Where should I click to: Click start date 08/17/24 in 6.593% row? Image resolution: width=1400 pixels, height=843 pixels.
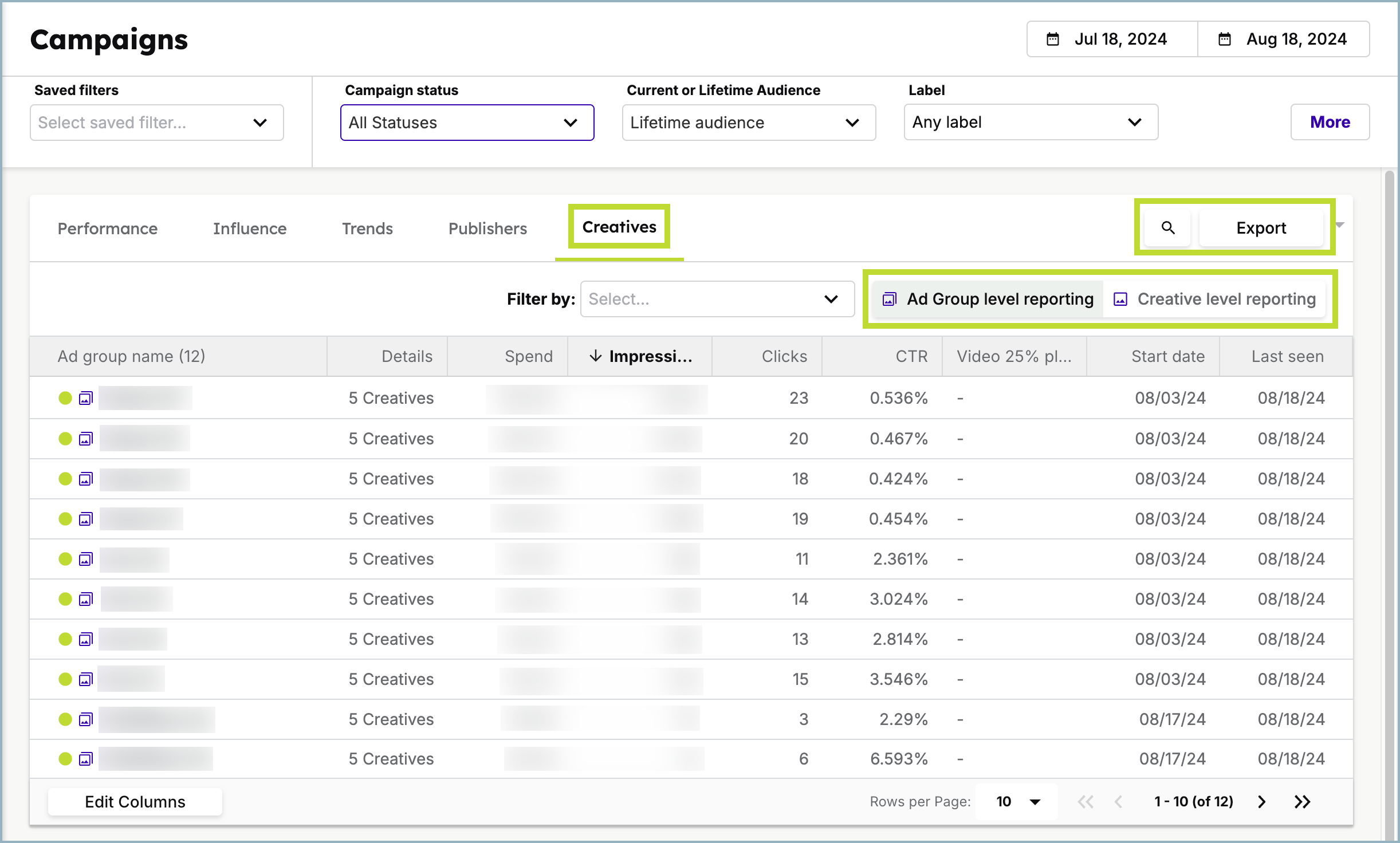tap(1172, 759)
